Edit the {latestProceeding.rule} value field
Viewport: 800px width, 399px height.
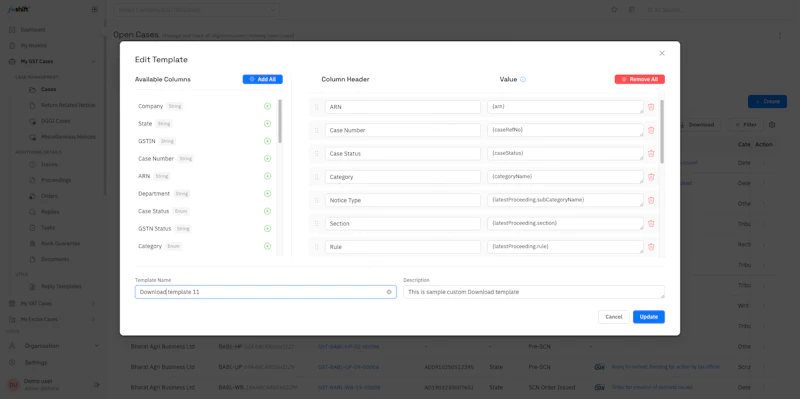[565, 247]
